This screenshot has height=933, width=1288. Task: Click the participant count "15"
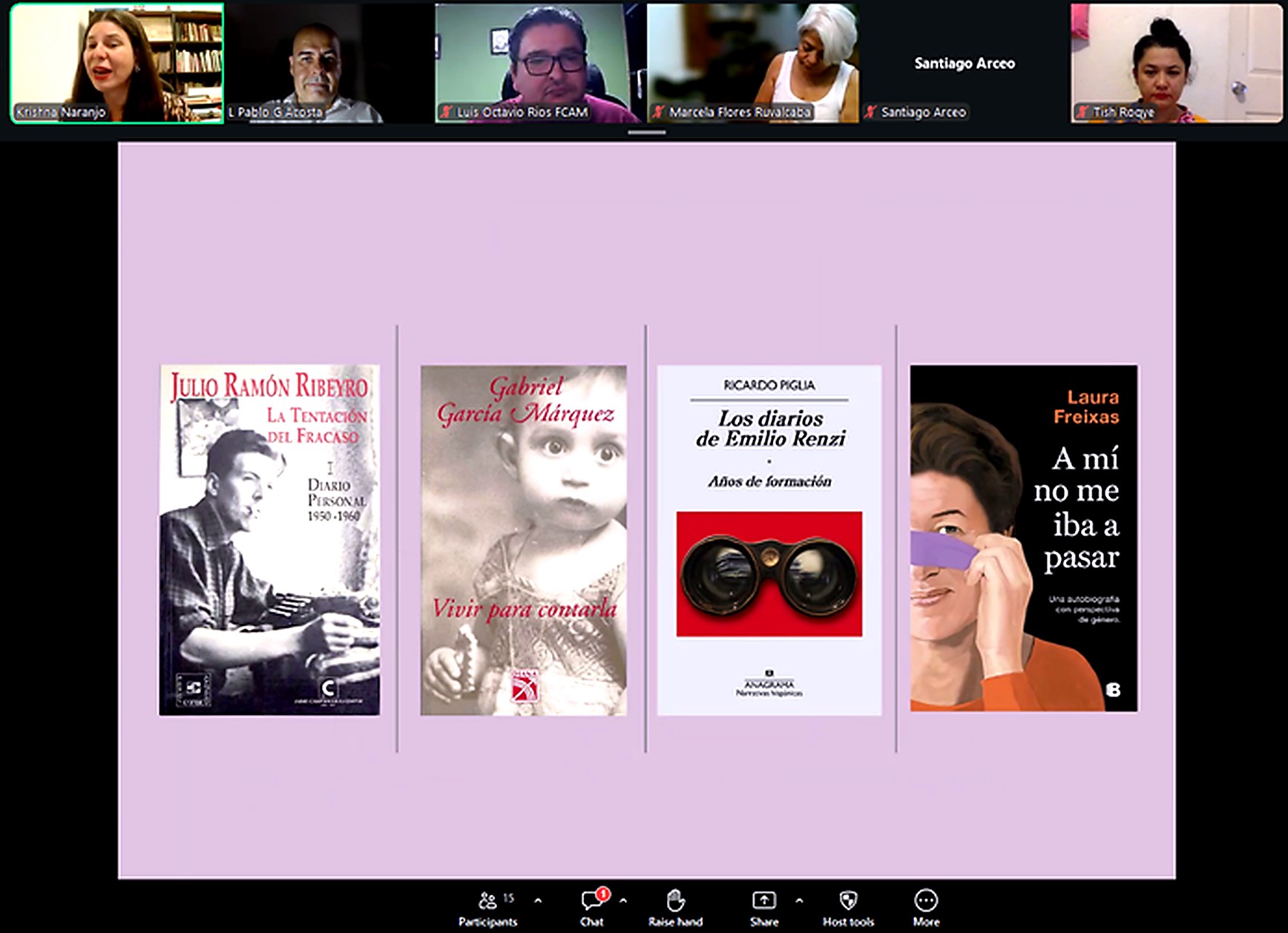point(508,898)
